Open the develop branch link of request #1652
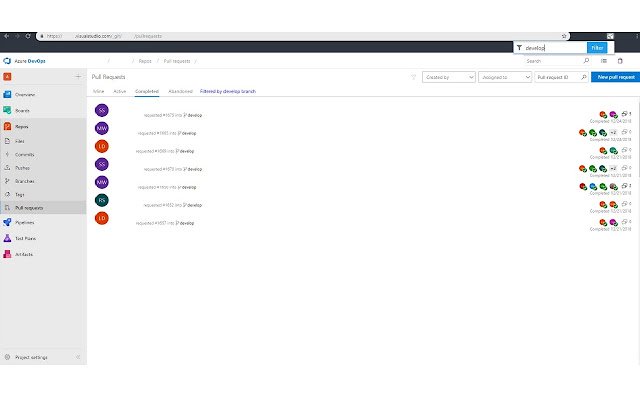 [x=193, y=205]
